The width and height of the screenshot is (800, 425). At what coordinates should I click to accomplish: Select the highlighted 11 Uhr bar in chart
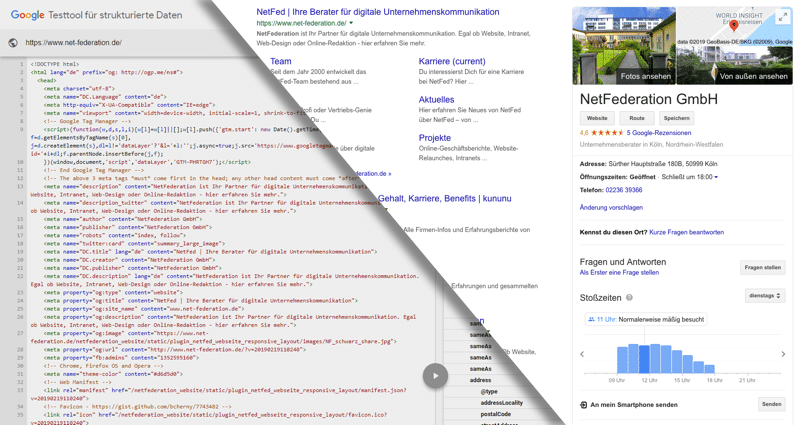[644, 359]
